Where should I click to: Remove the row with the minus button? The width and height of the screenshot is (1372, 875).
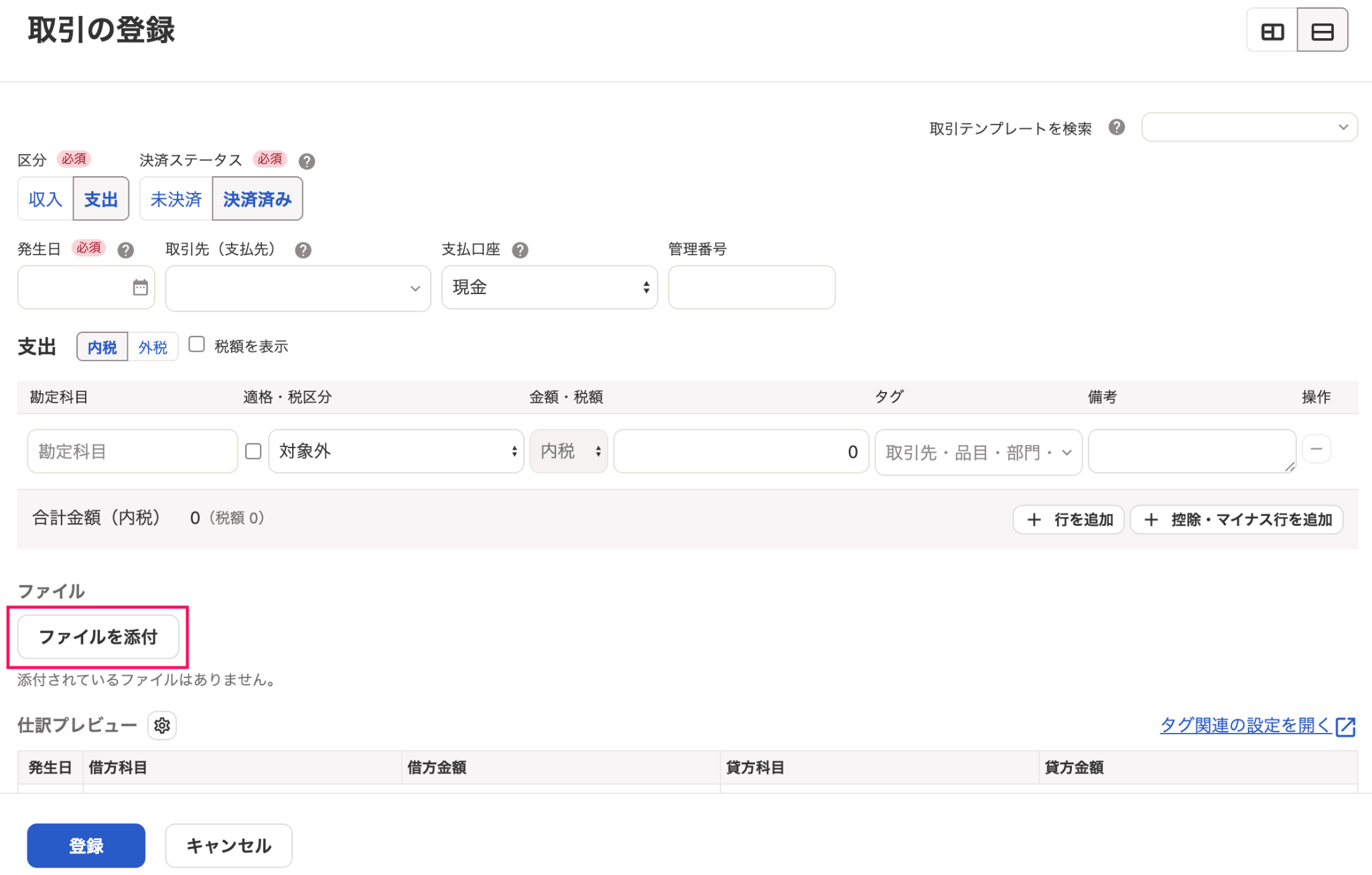click(1316, 450)
